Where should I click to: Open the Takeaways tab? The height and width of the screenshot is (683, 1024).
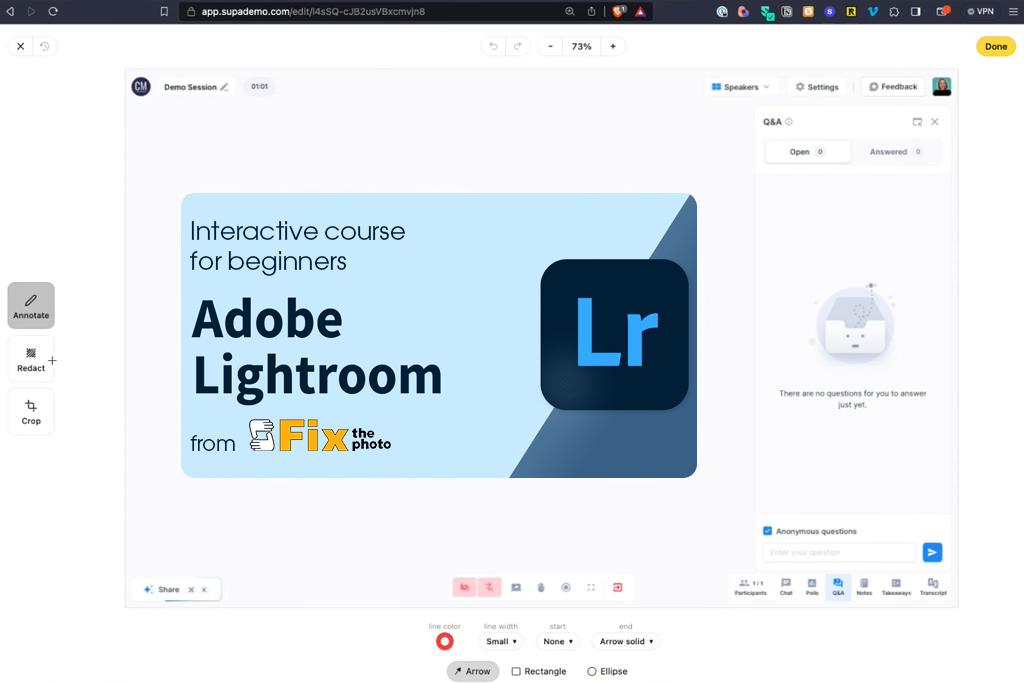pos(896,587)
